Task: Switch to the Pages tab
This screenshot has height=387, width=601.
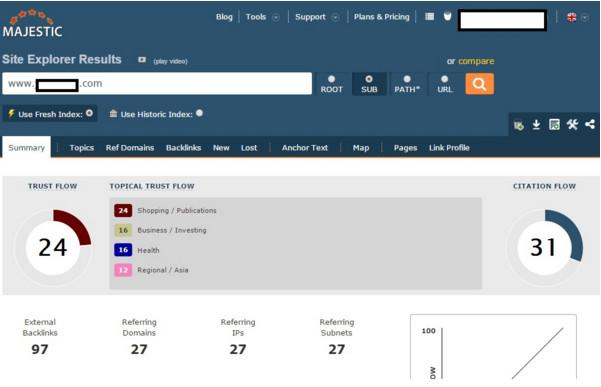Action: point(405,148)
